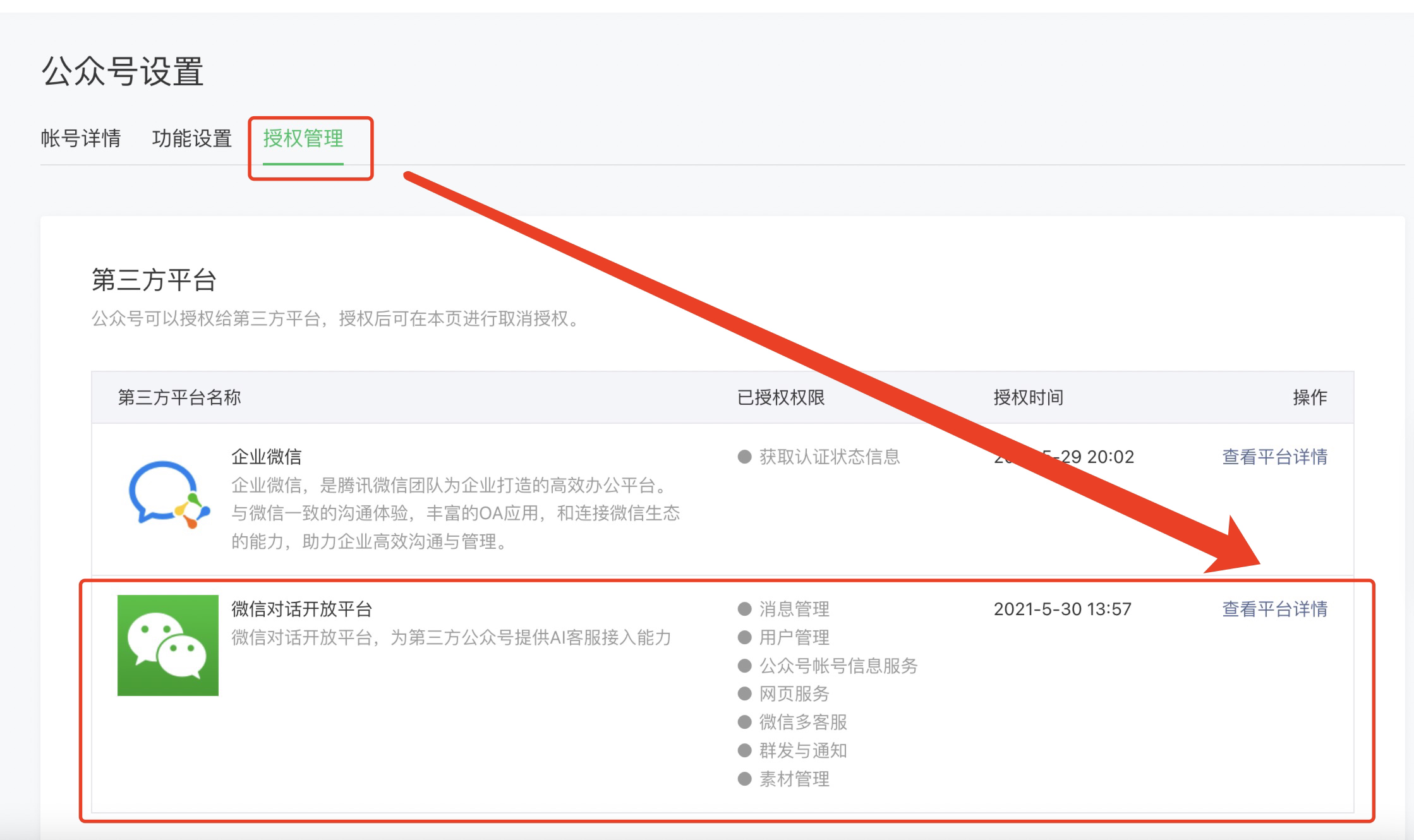Switch to the 功能设置 tab
The height and width of the screenshot is (840, 1414).
[192, 138]
